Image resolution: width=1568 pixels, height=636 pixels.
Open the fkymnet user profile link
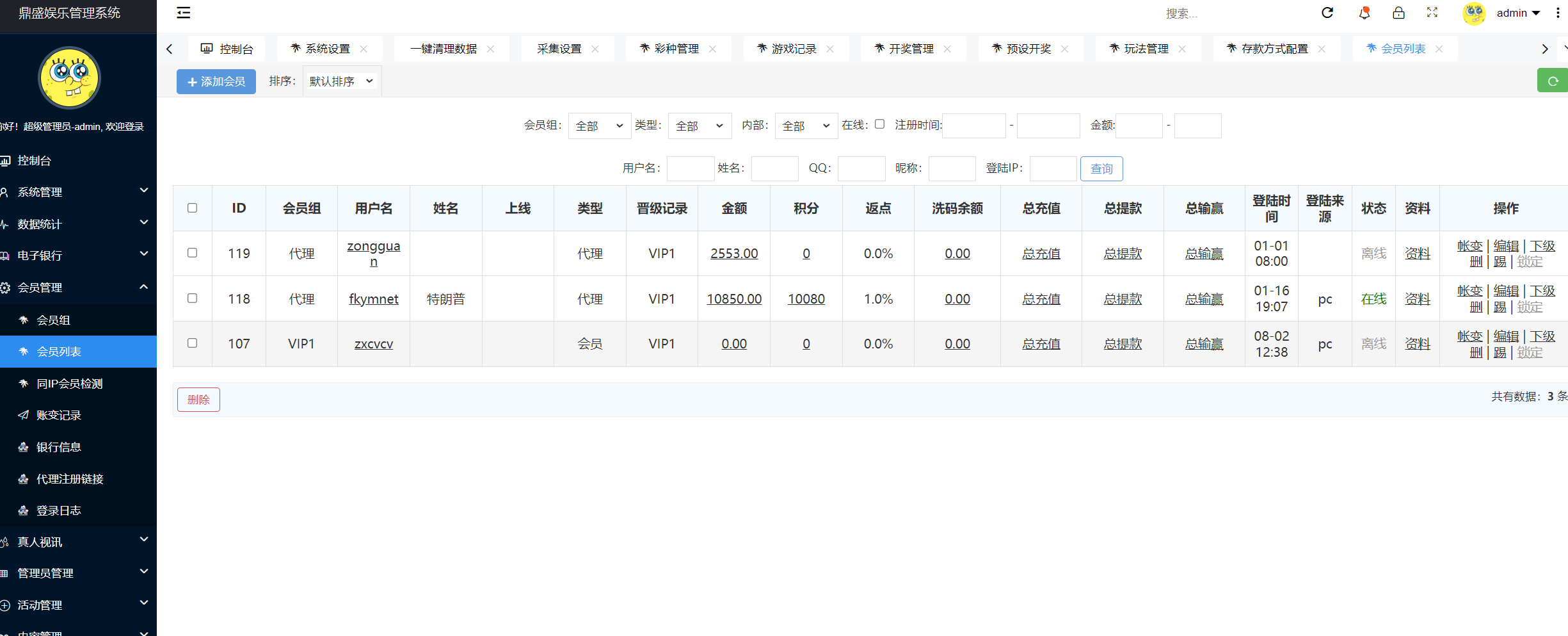[373, 298]
